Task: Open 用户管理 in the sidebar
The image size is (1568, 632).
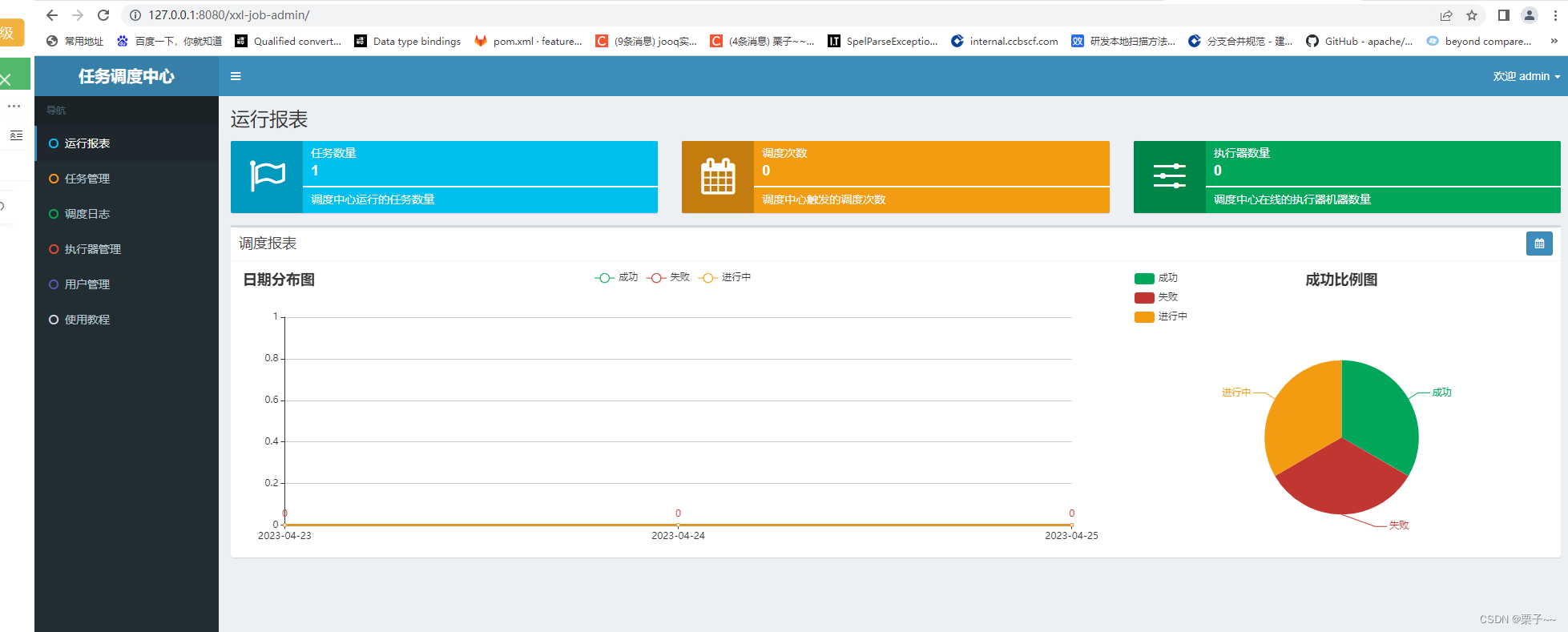Action: (x=127, y=284)
